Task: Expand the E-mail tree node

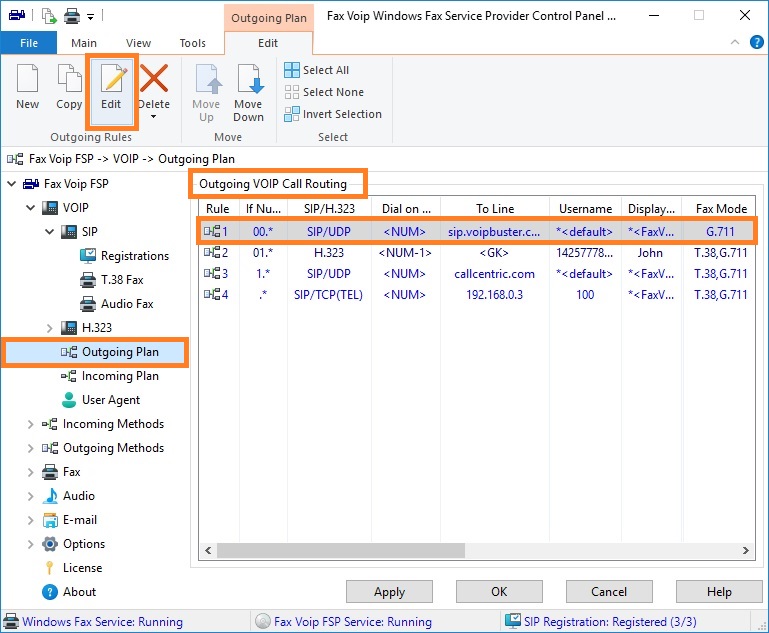Action: pos(30,520)
